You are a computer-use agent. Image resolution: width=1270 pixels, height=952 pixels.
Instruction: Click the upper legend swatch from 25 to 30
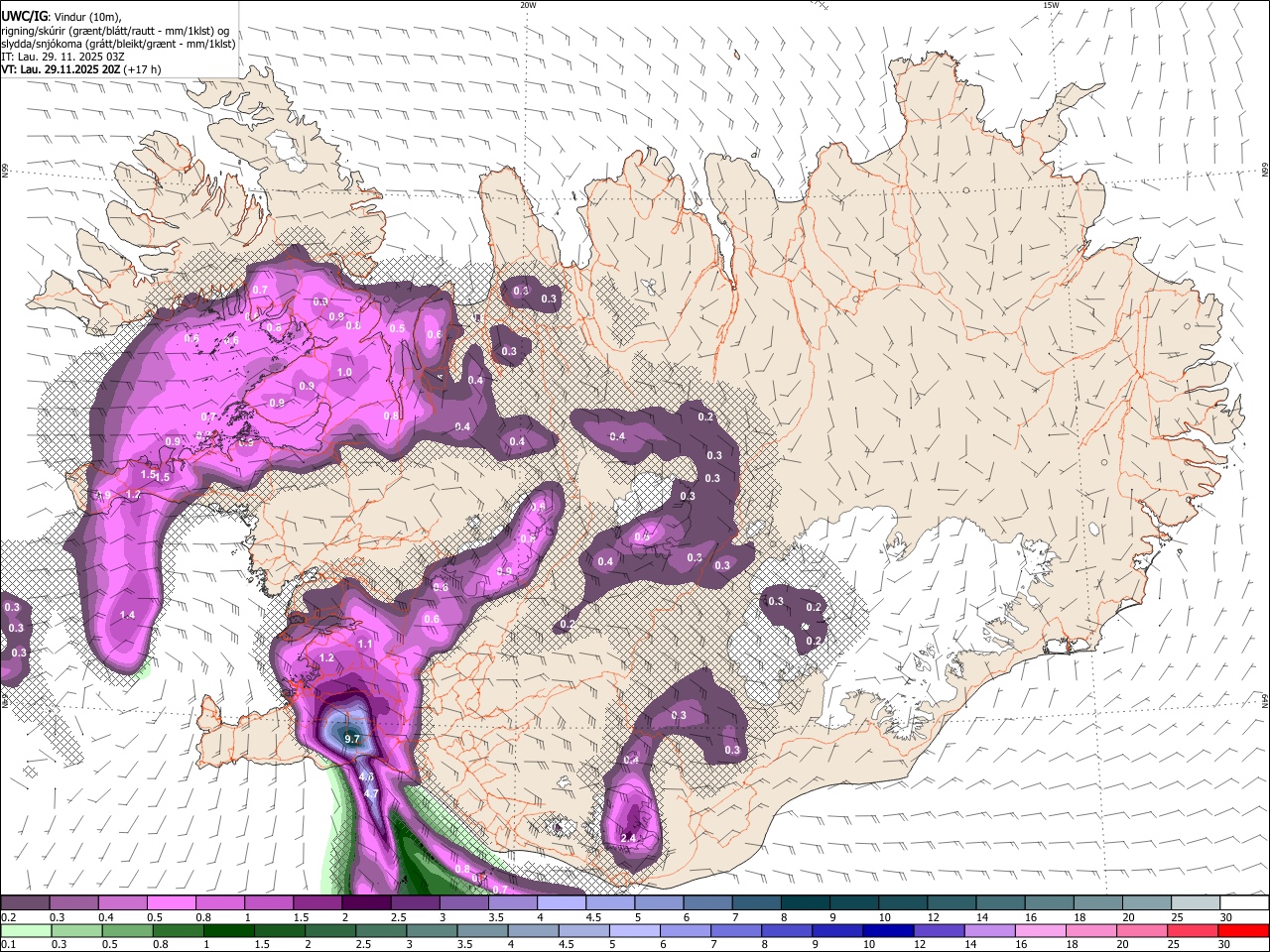(1194, 902)
